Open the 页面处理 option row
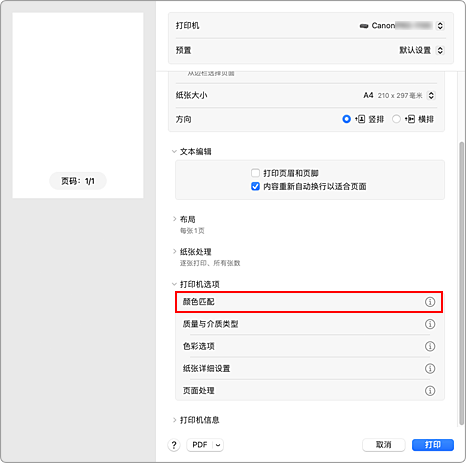 click(309, 391)
